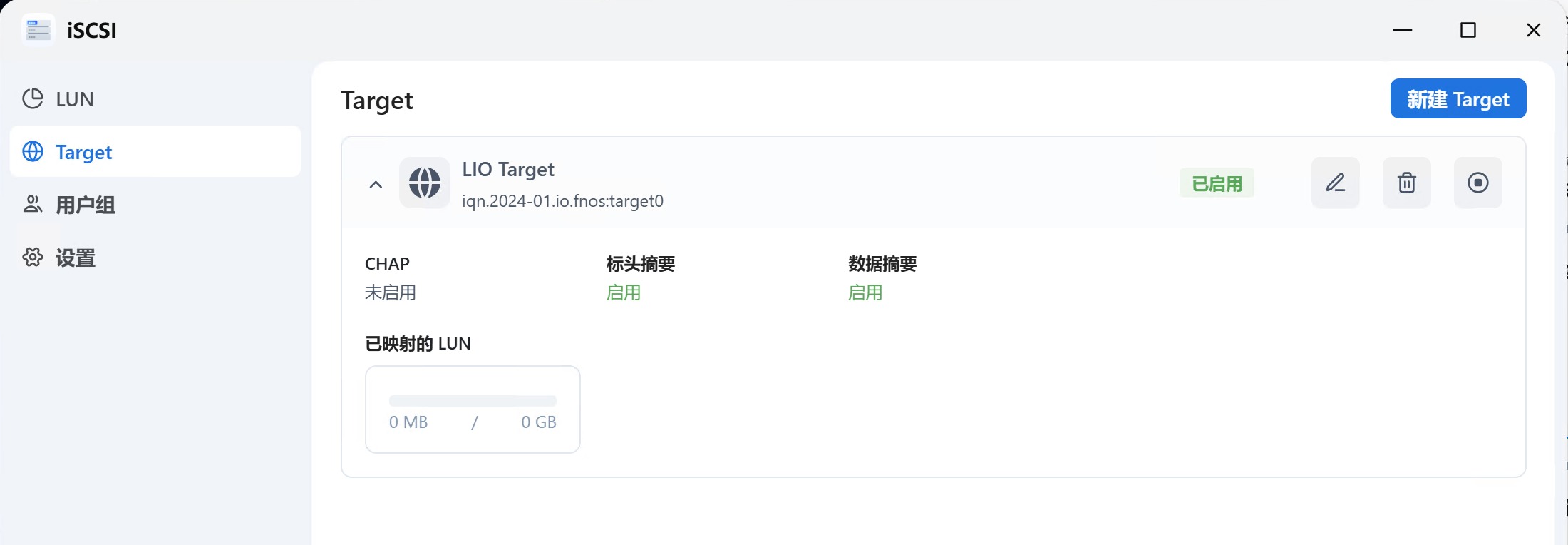Open the LUN section
The width and height of the screenshot is (1568, 545).
pos(75,99)
